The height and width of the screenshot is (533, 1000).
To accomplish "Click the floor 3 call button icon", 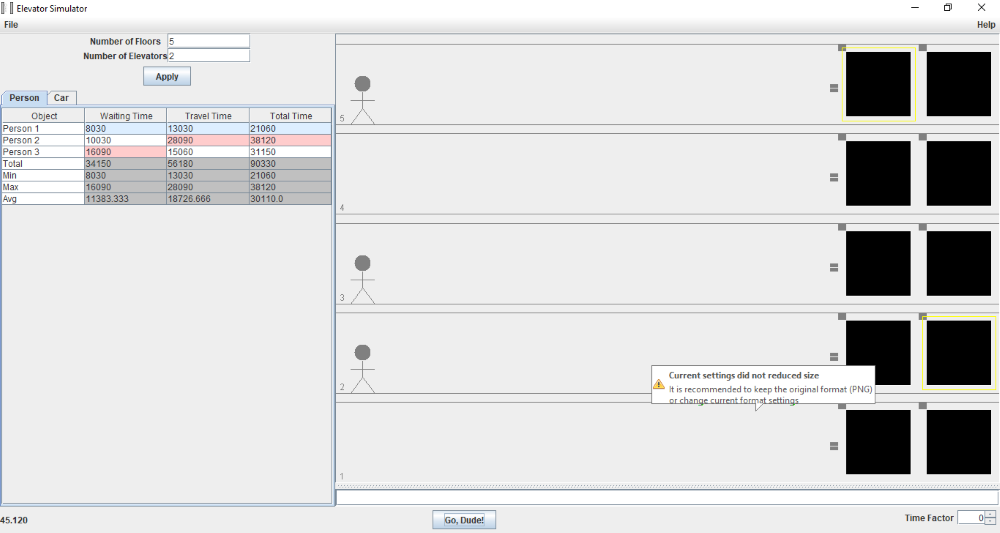I will click(834, 268).
